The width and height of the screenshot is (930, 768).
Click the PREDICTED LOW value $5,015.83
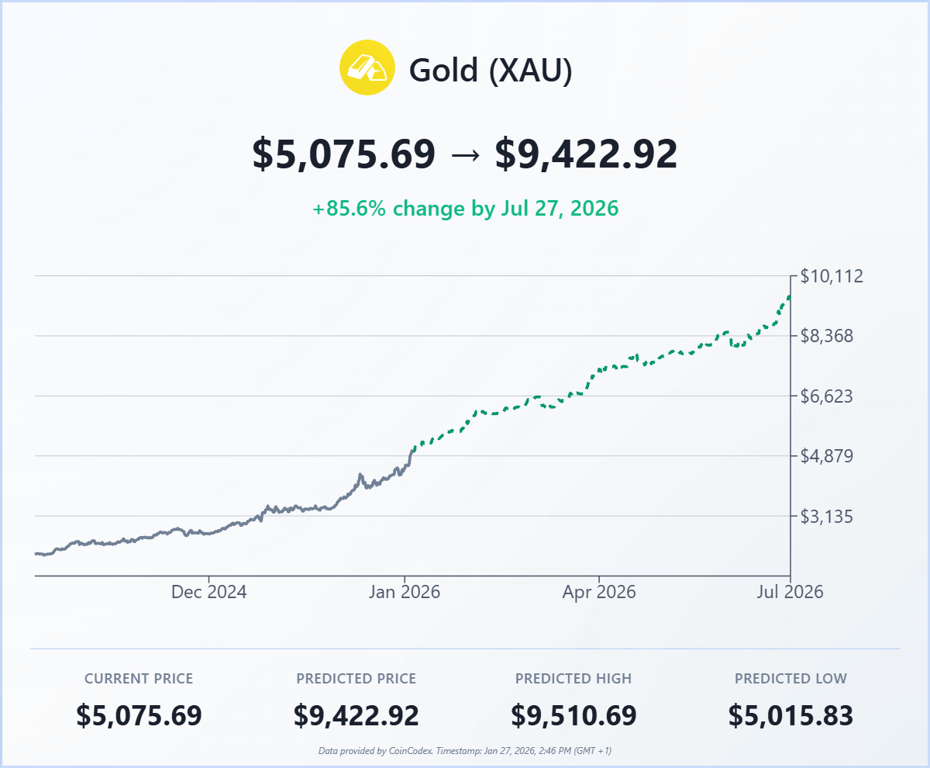[x=790, y=716]
